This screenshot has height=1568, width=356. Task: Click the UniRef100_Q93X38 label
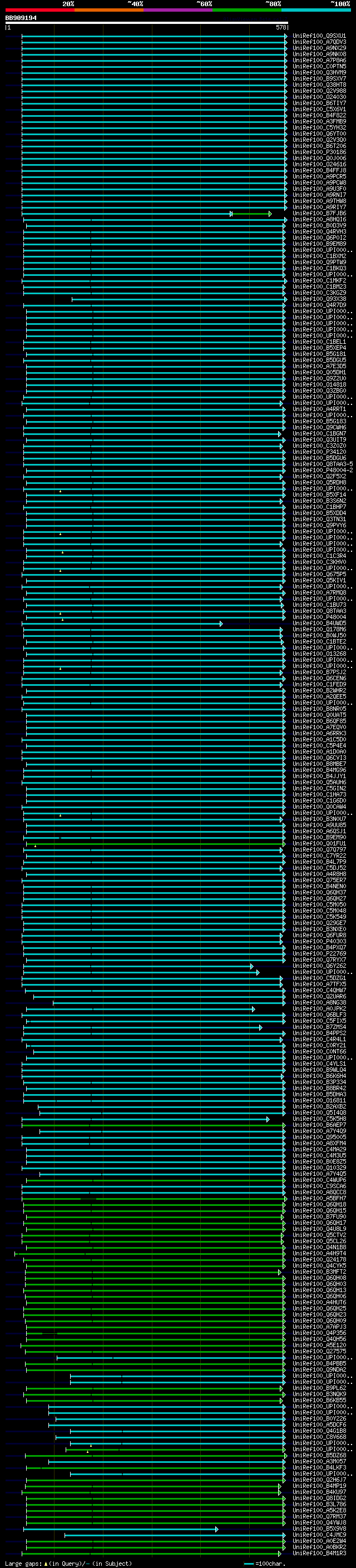pos(319,299)
